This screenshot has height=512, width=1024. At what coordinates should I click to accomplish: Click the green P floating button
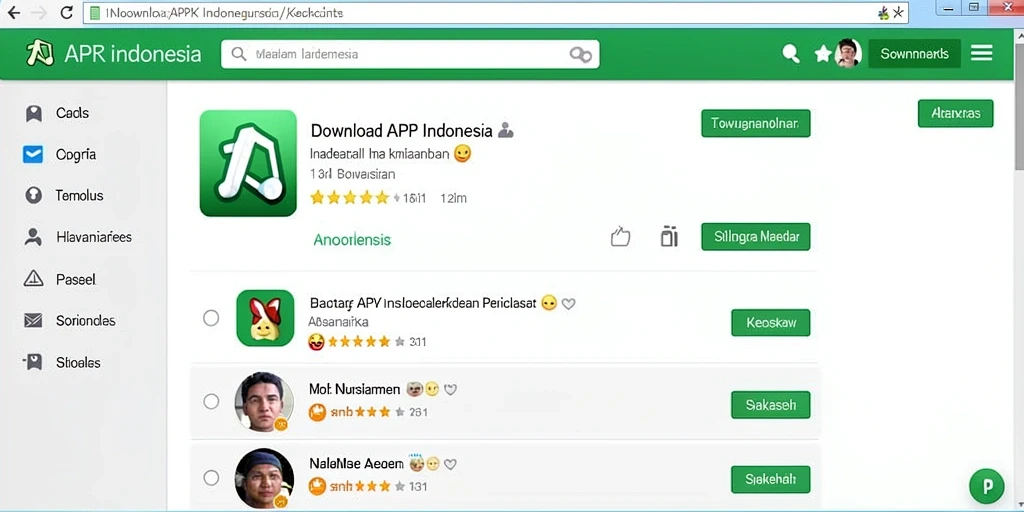[x=987, y=486]
